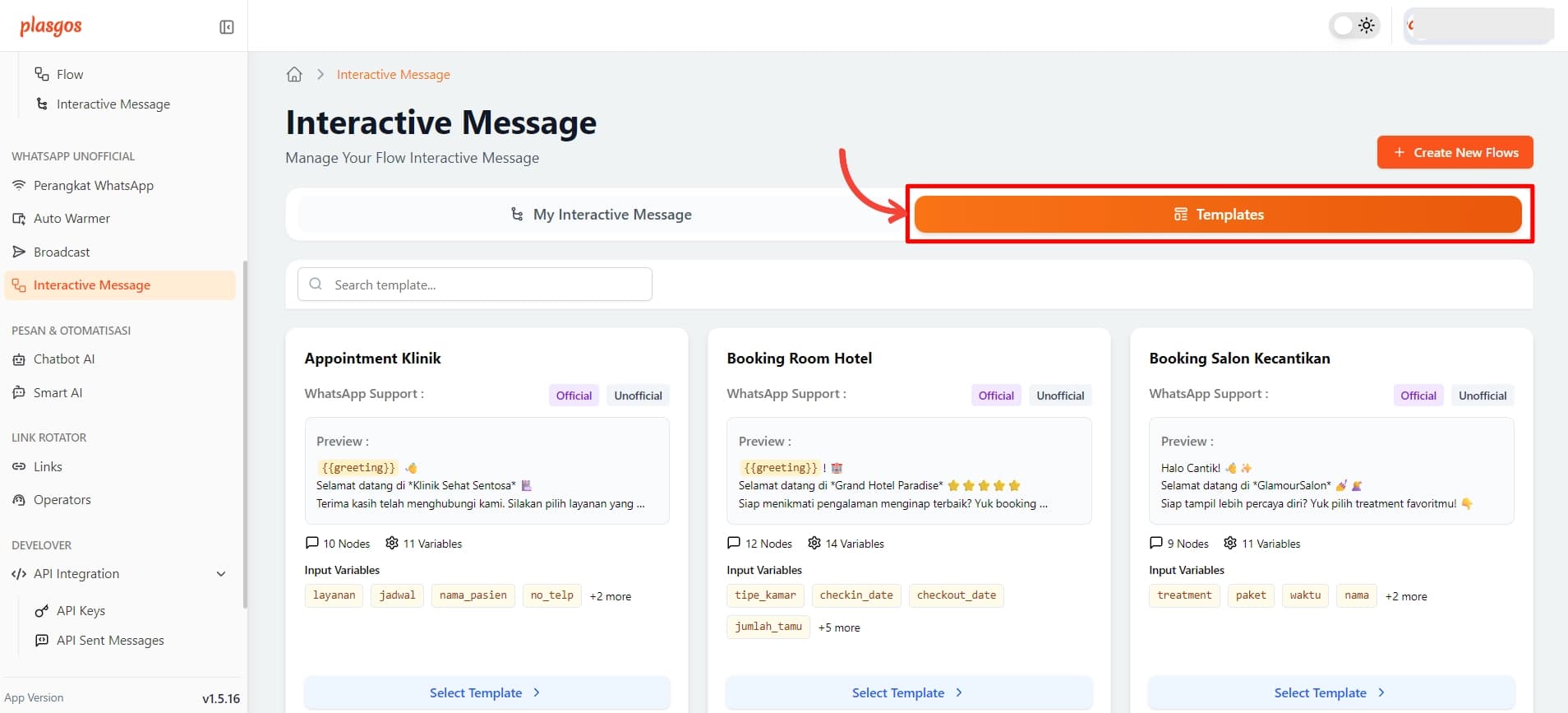
Task: Click the checkout_date variable tag
Action: pyautogui.click(x=957, y=595)
